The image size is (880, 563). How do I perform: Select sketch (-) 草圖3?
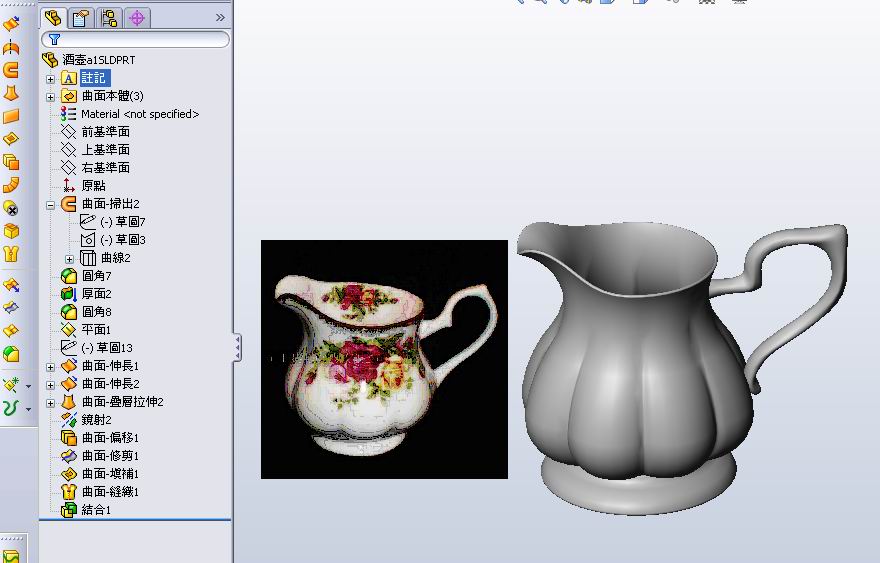tap(122, 240)
